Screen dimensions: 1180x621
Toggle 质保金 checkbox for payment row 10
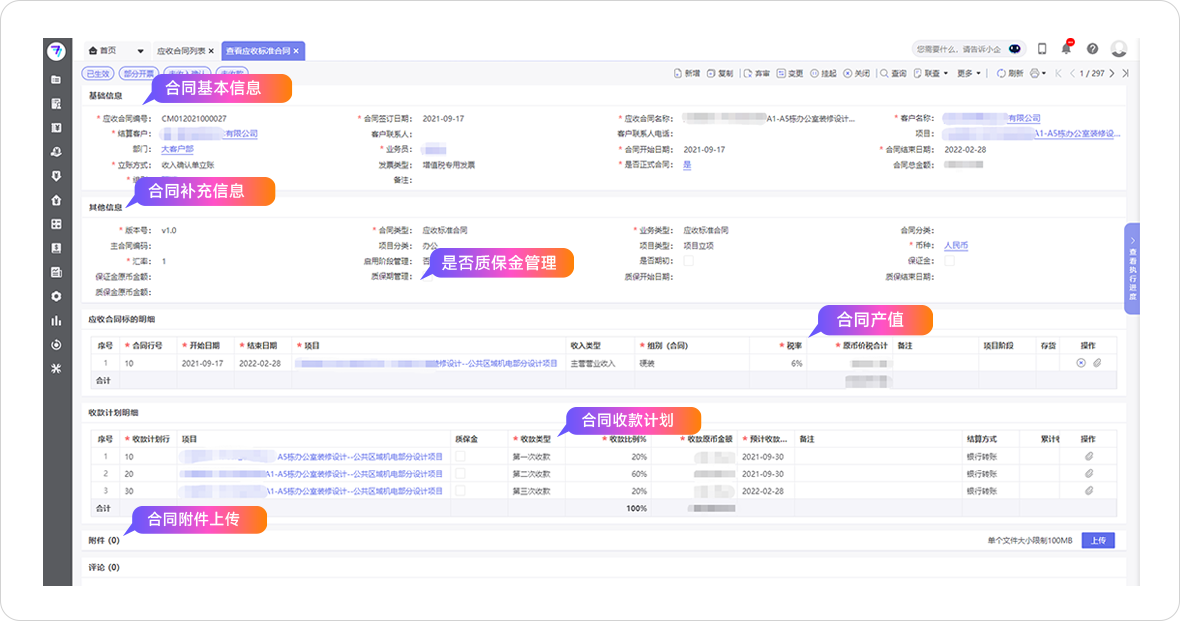point(460,456)
